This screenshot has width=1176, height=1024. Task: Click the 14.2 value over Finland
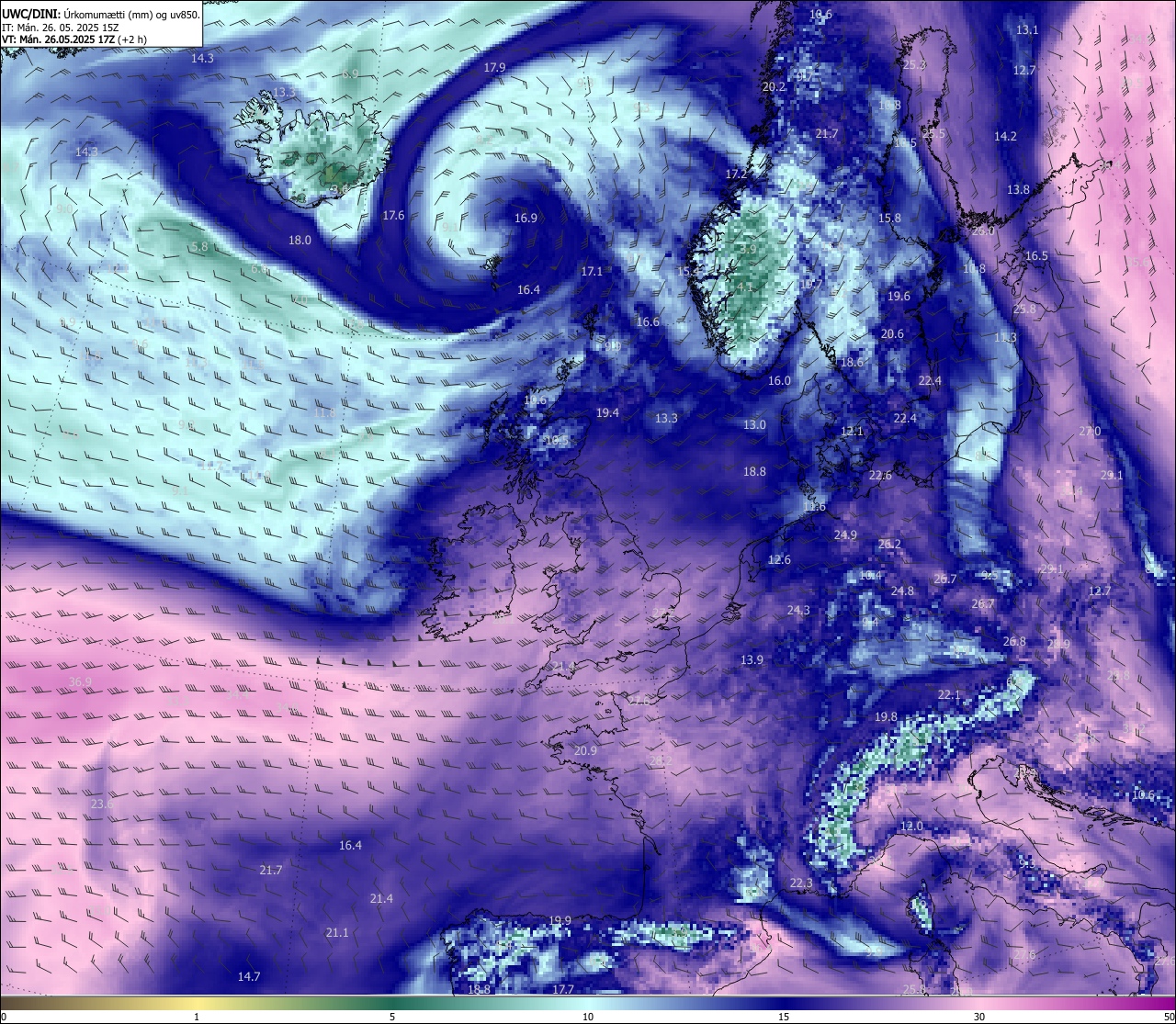[1005, 137]
